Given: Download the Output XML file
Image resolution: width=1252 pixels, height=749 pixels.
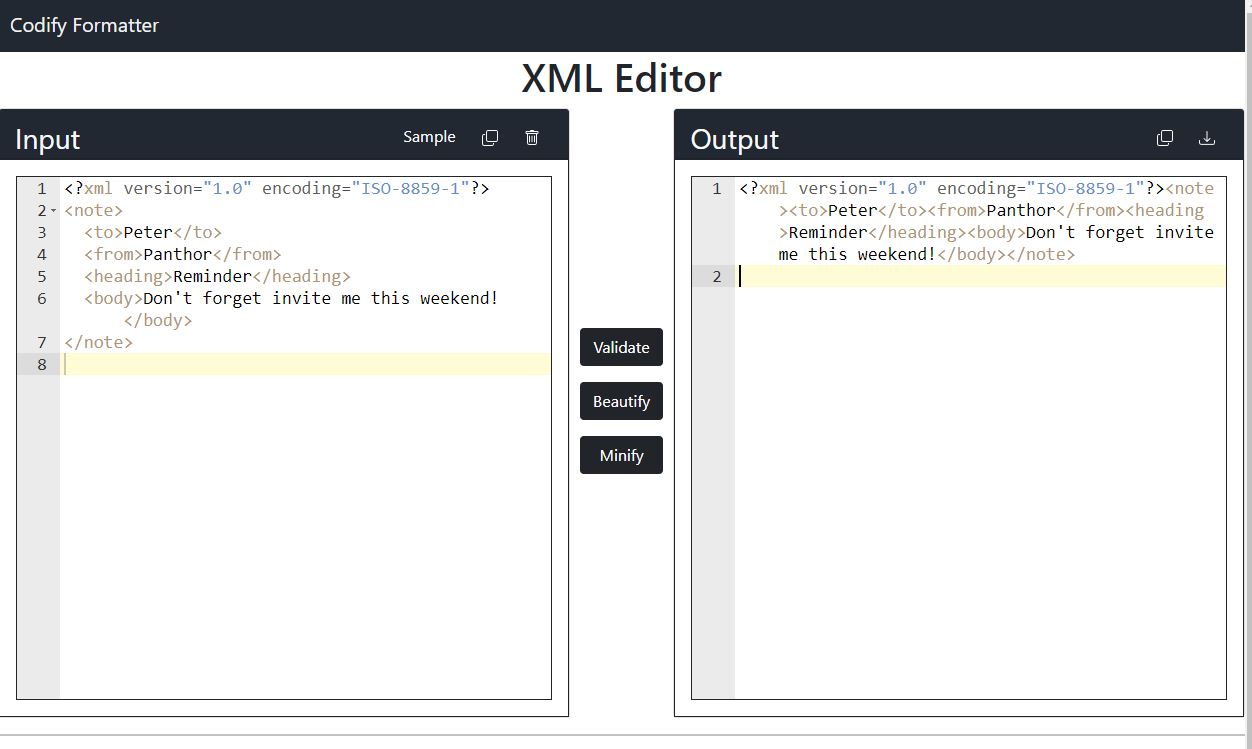Looking at the screenshot, I should (1207, 138).
